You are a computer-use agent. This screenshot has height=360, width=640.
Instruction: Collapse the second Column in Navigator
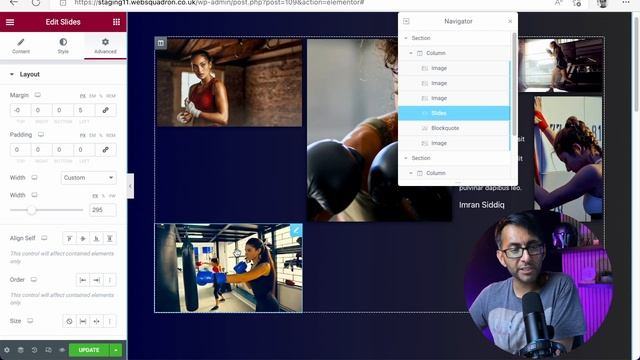pyautogui.click(x=411, y=173)
